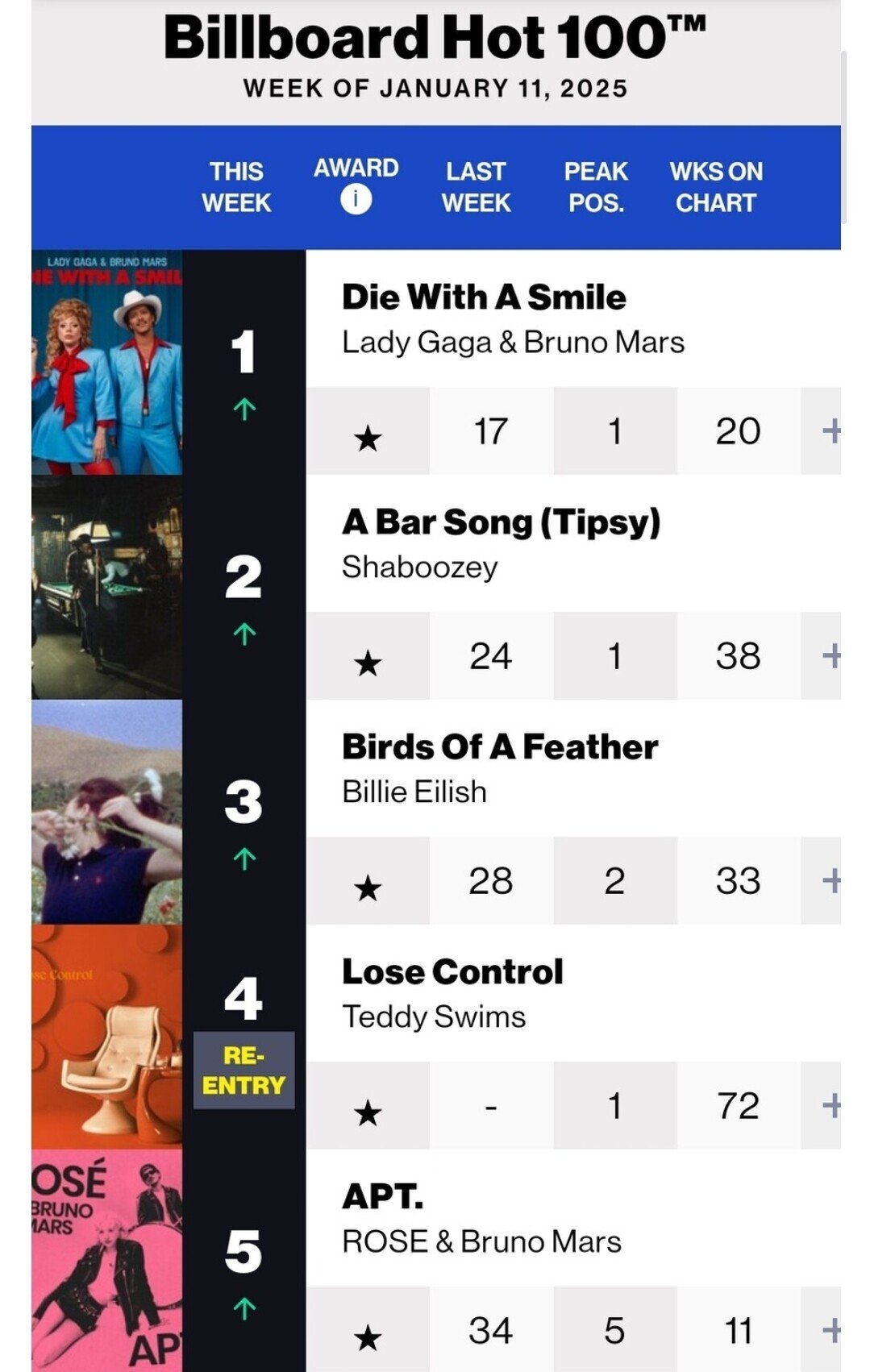Open the Billie Eilish artist link
This screenshot has height=1372, width=870.
[x=414, y=792]
